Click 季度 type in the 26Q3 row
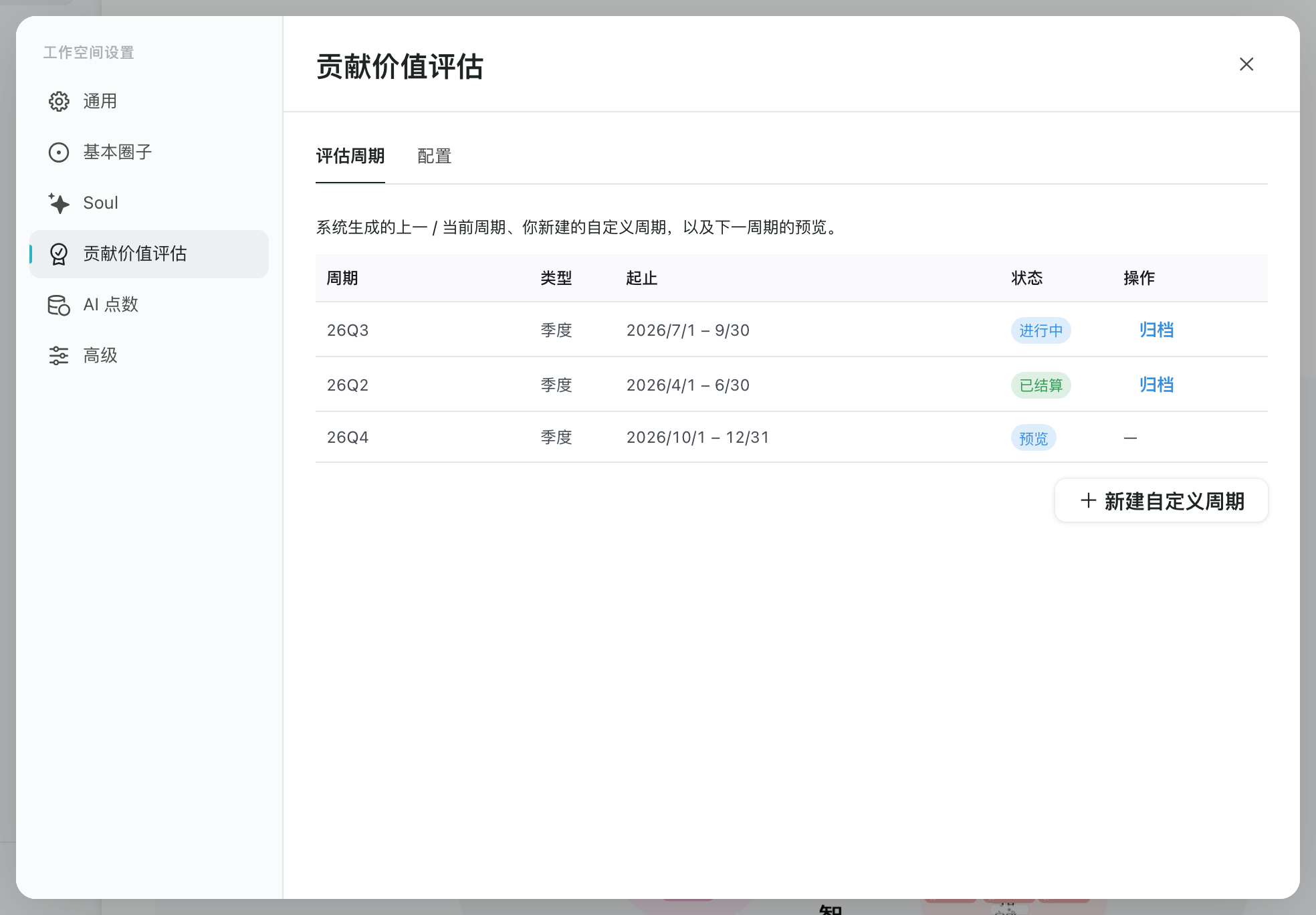 556,330
